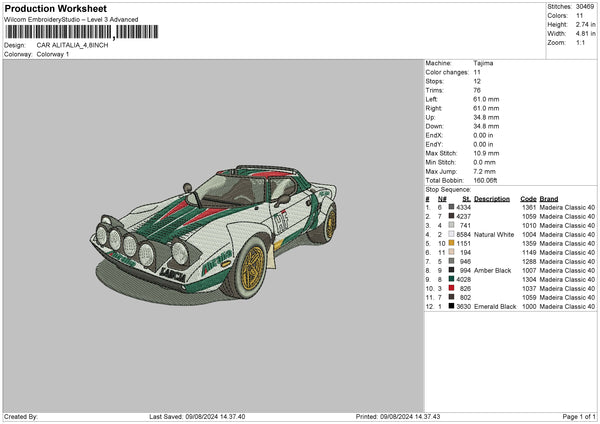Click the Trims value 76
The height and width of the screenshot is (424, 600).
[x=477, y=90]
